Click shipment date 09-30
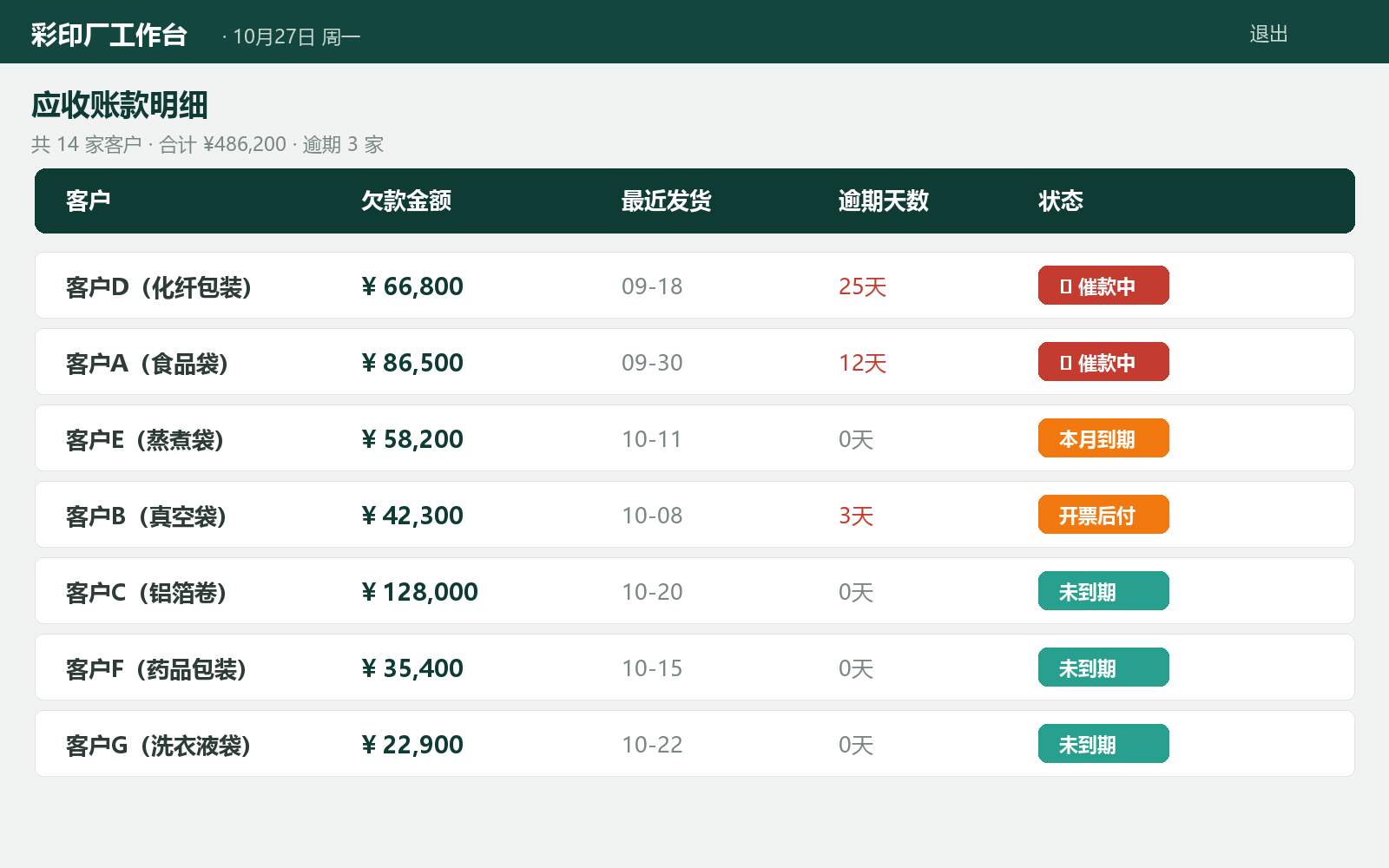This screenshot has height=868, width=1389. [x=652, y=363]
